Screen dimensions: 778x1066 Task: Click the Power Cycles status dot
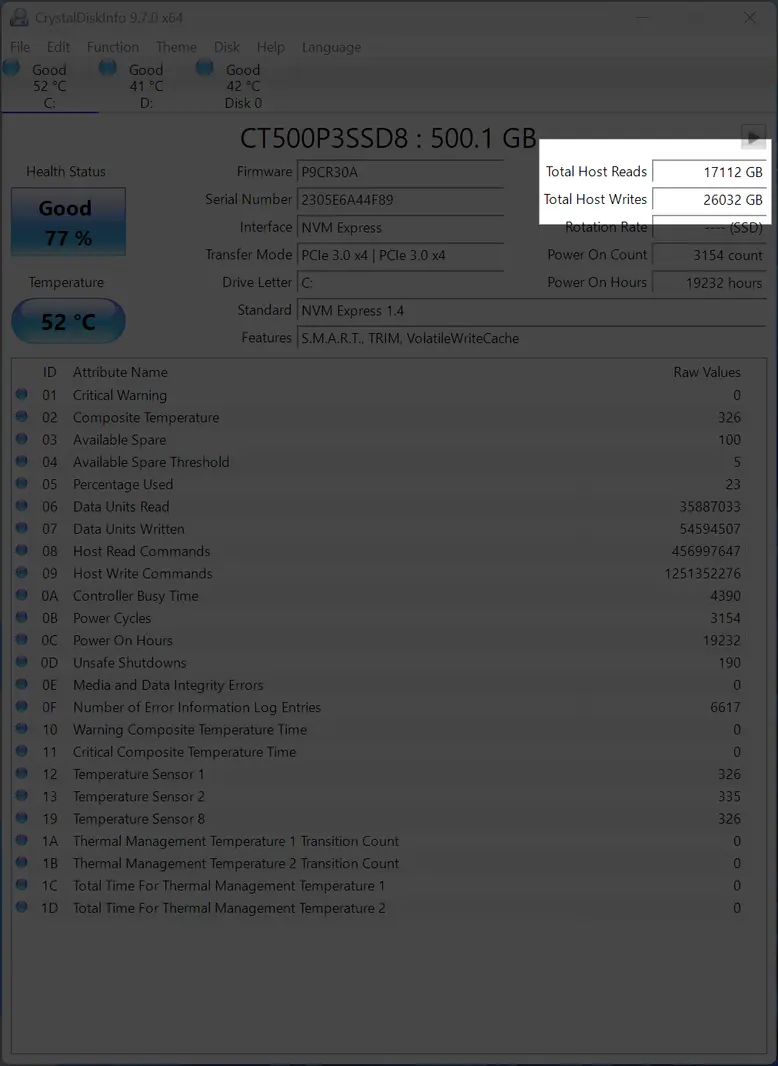[x=22, y=617]
